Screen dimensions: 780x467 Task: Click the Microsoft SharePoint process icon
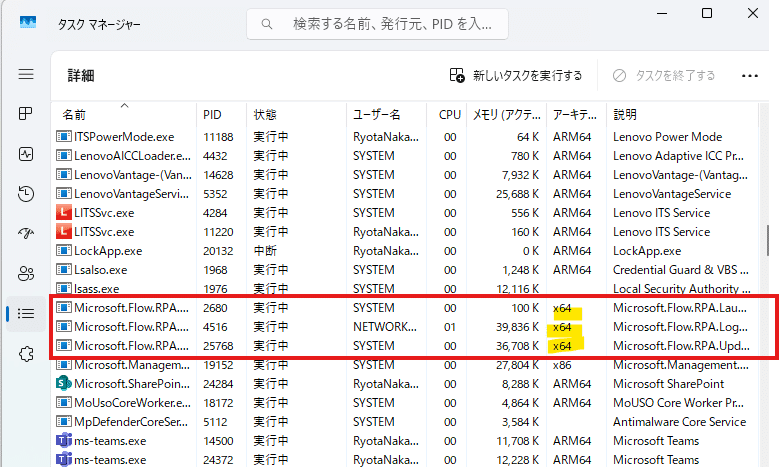(x=64, y=384)
